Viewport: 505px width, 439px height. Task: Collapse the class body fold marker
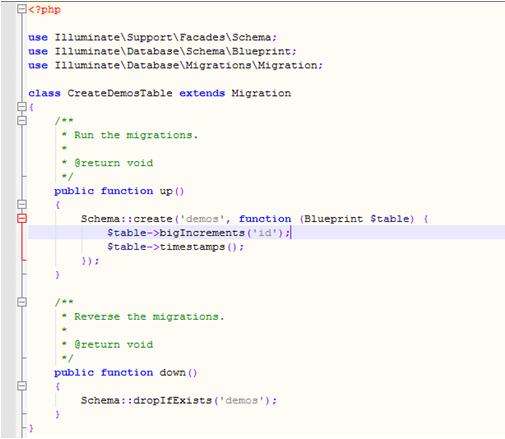coord(22,107)
